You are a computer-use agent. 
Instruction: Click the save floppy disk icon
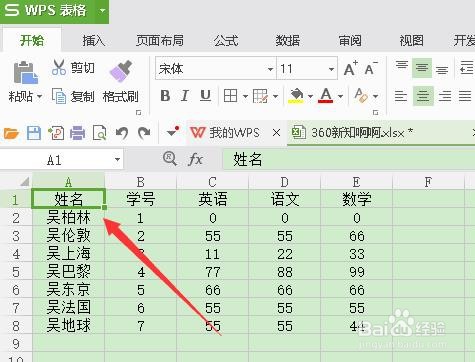[34, 133]
